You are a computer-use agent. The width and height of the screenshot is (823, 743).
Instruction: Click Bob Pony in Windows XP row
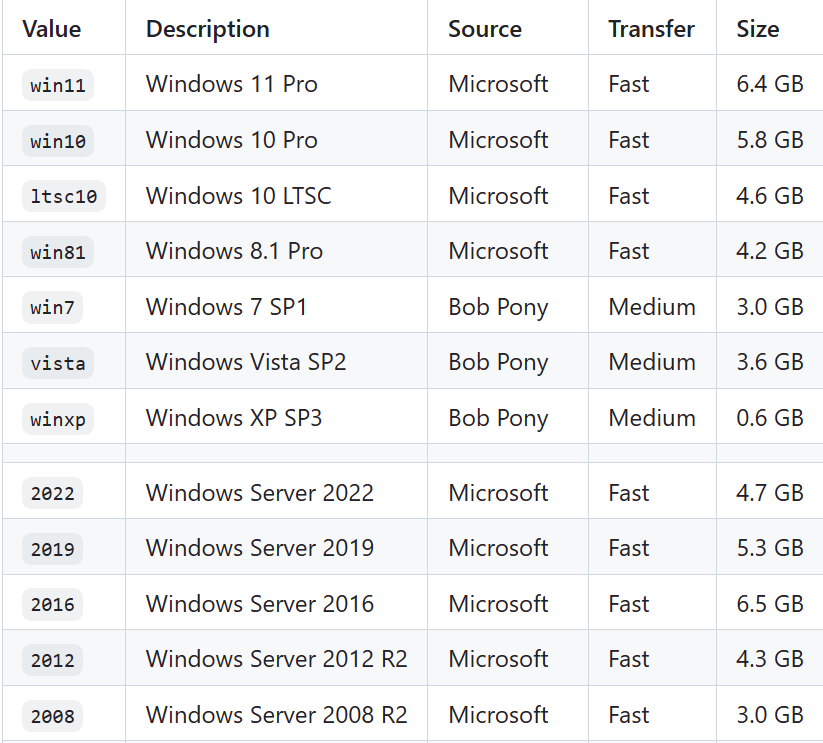pyautogui.click(x=498, y=419)
